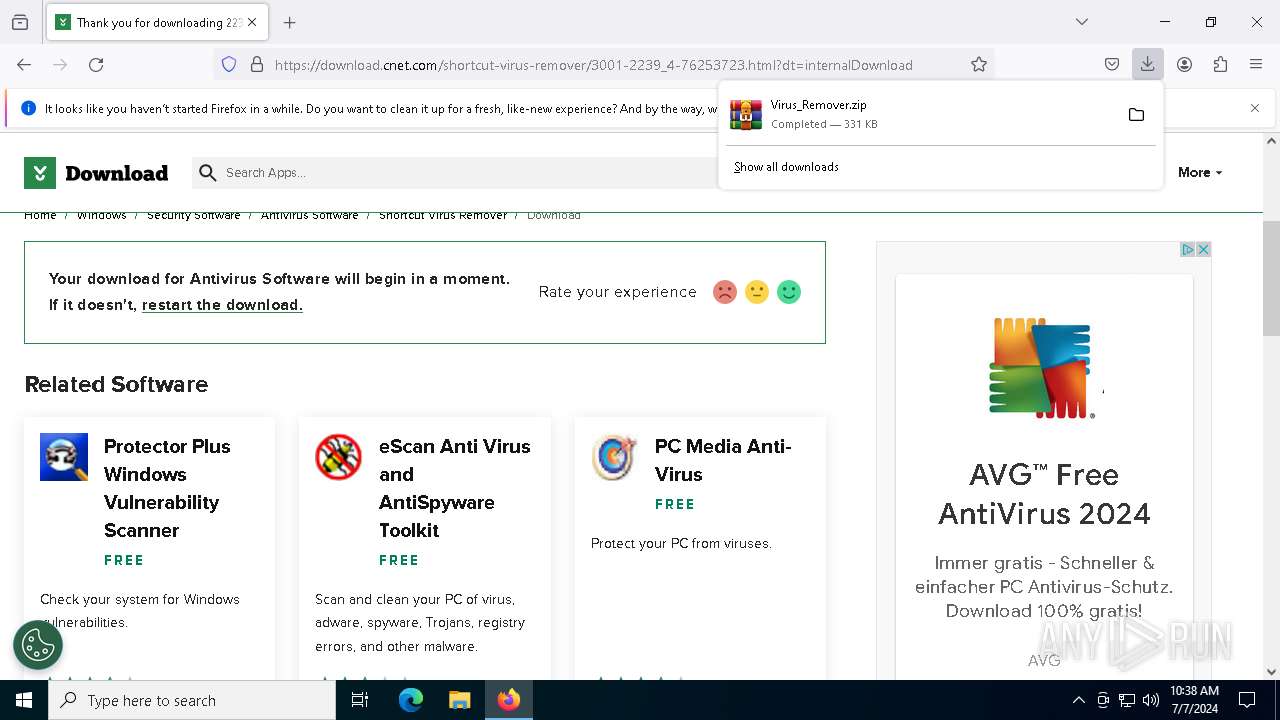Open Task View on the taskbar
The image size is (1280, 720).
(x=360, y=700)
